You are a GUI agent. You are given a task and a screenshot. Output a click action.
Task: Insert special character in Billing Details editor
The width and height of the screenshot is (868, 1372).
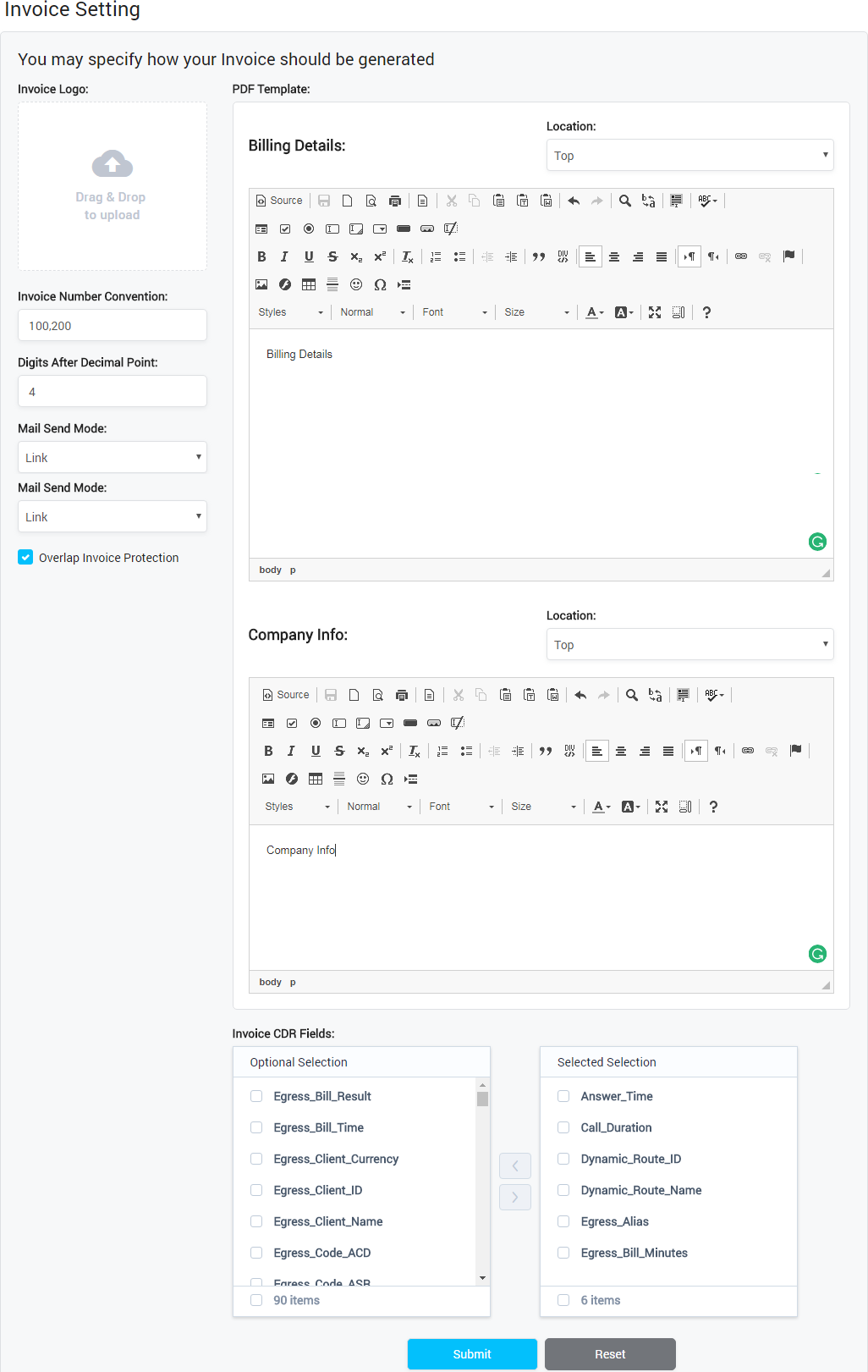click(380, 284)
